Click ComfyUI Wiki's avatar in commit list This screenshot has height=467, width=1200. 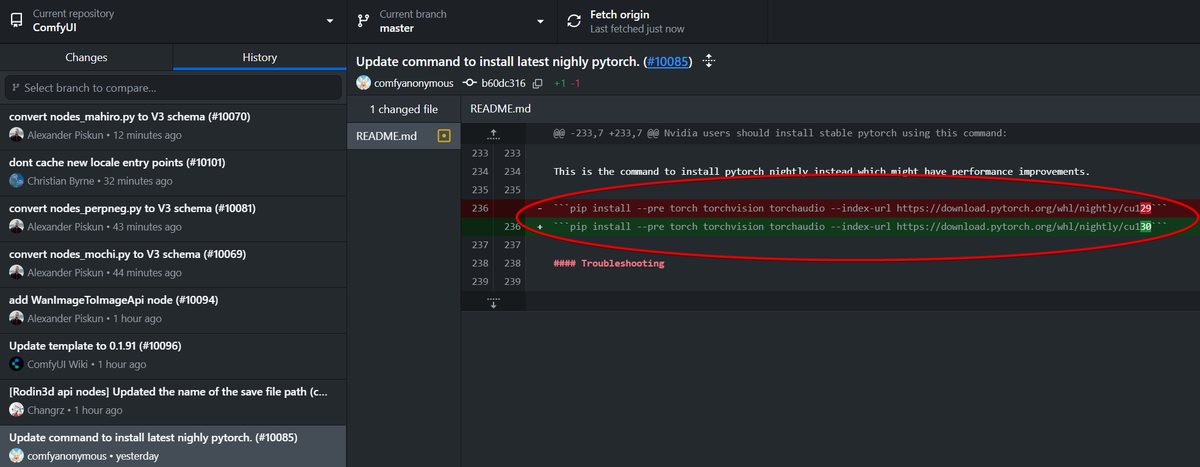click(x=16, y=364)
